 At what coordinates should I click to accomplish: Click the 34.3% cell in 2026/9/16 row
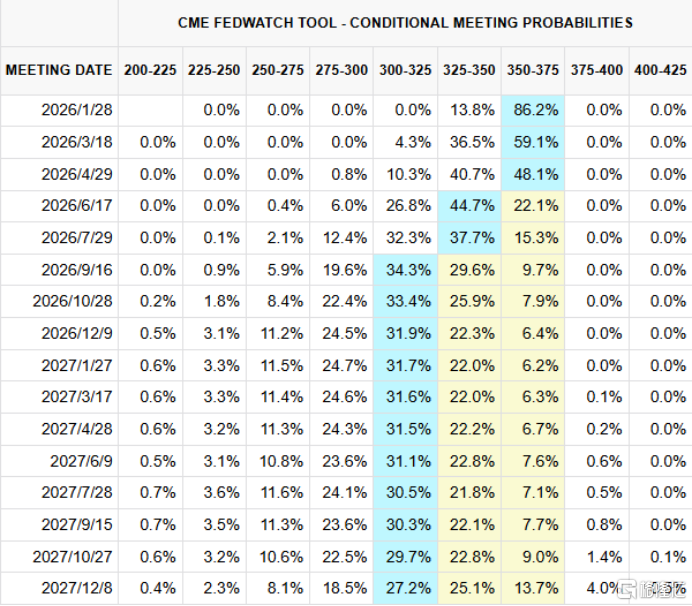(405, 270)
